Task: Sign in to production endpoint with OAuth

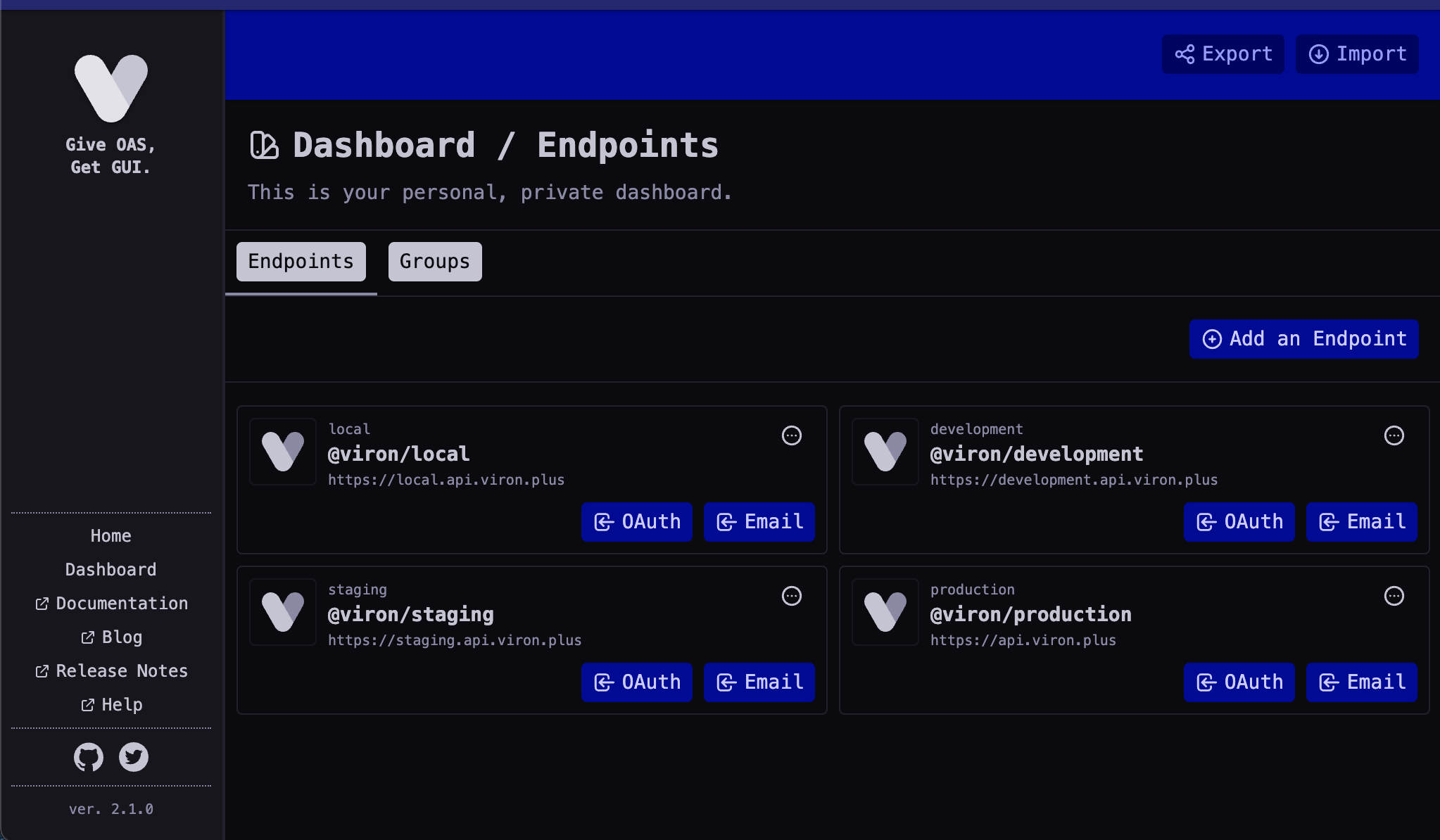Action: coord(1239,682)
